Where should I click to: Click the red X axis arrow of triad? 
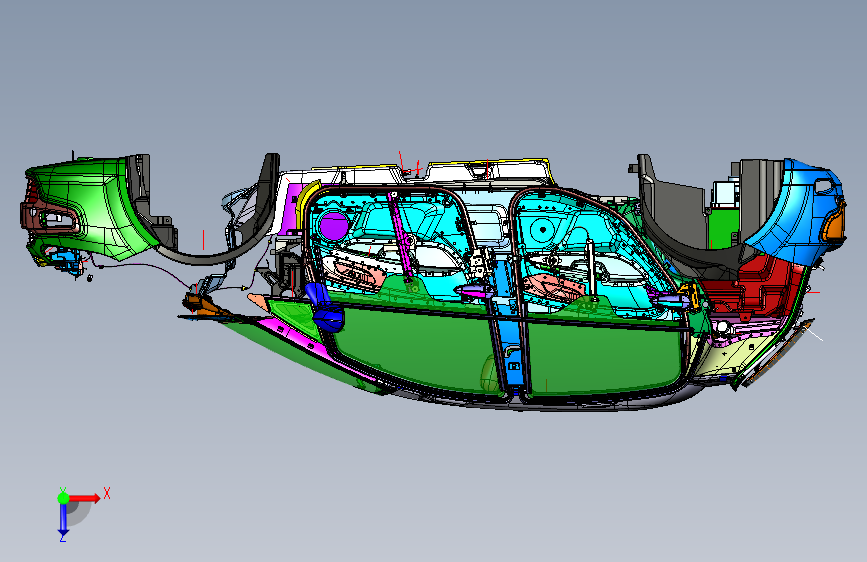pyautogui.click(x=85, y=498)
